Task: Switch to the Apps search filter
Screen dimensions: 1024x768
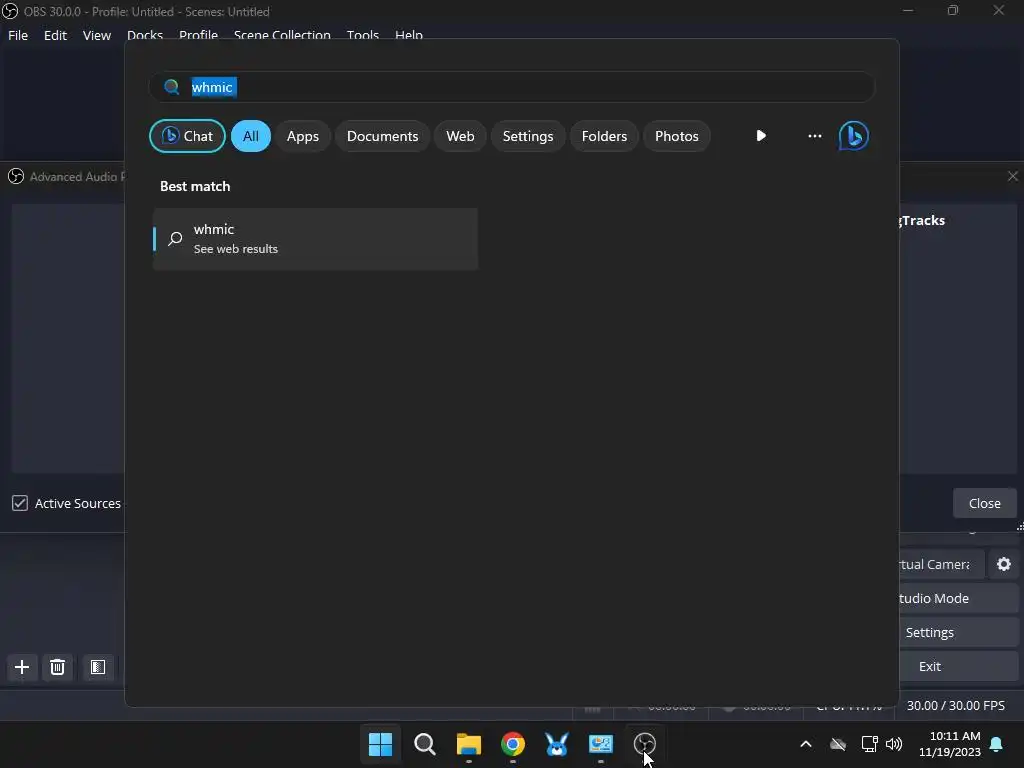Action: click(302, 136)
